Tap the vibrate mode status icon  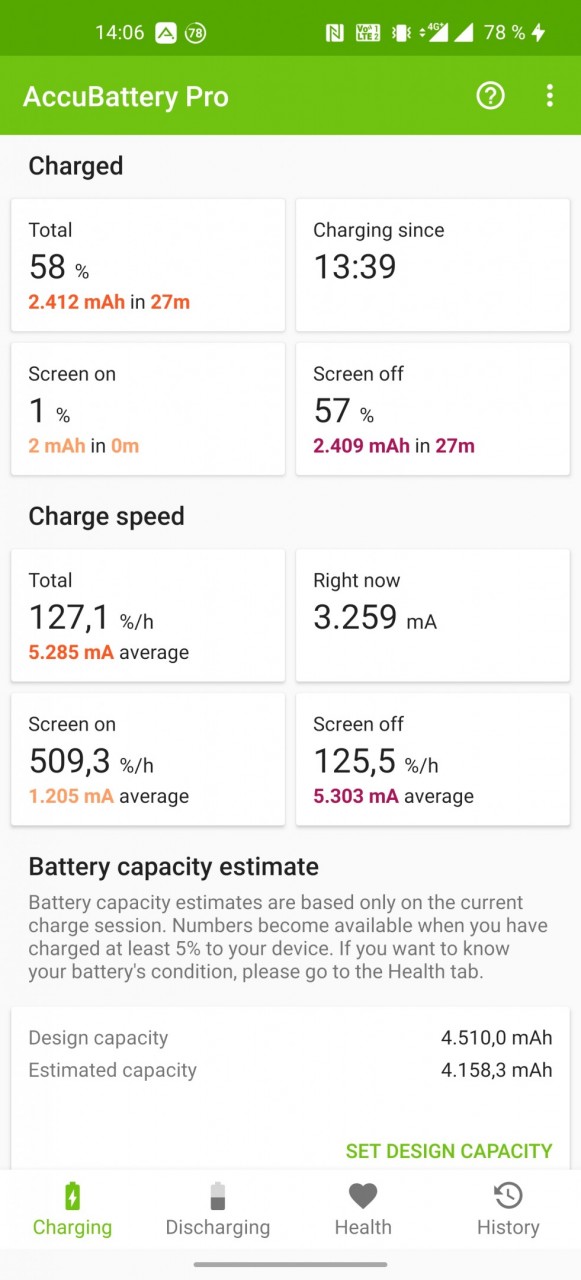tap(401, 33)
